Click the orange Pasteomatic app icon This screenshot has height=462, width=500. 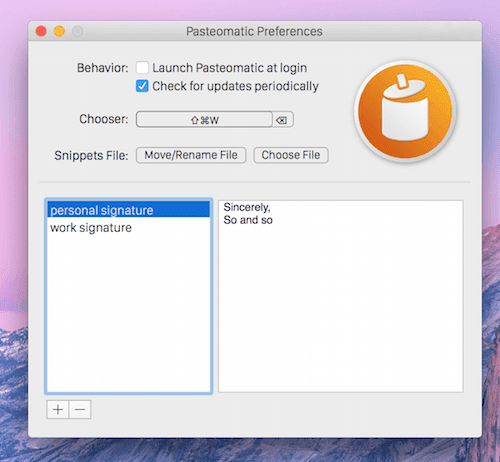(405, 111)
